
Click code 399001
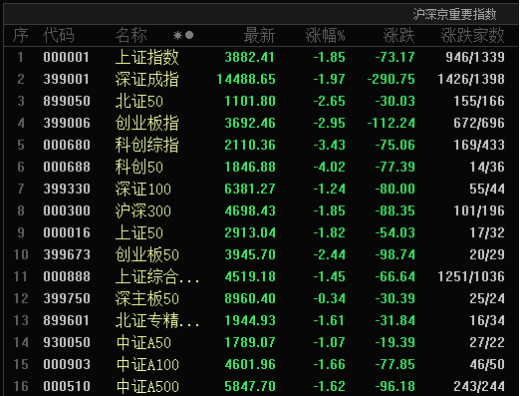[66, 79]
